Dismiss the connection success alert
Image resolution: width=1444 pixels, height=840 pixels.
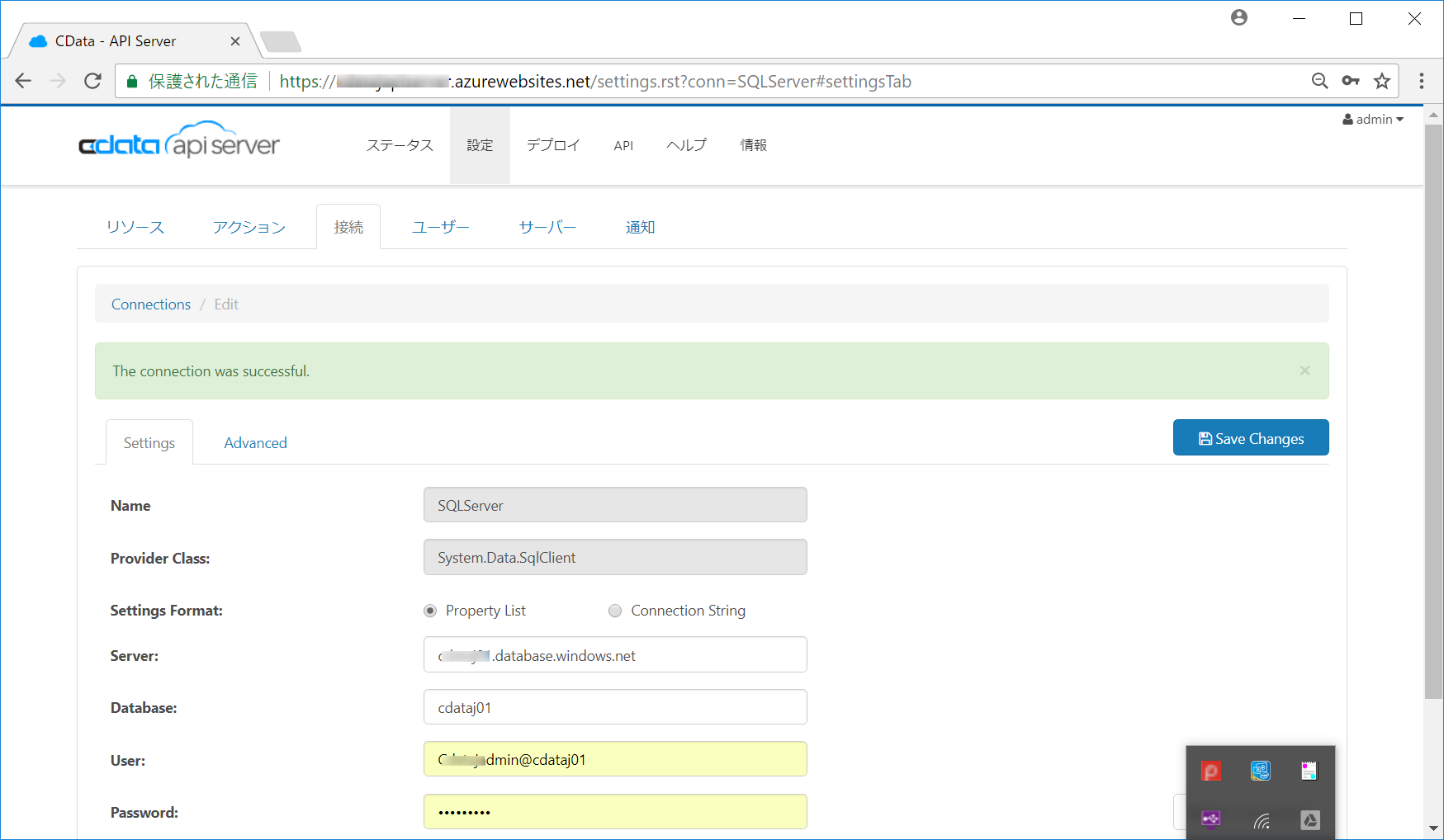[x=1304, y=370]
